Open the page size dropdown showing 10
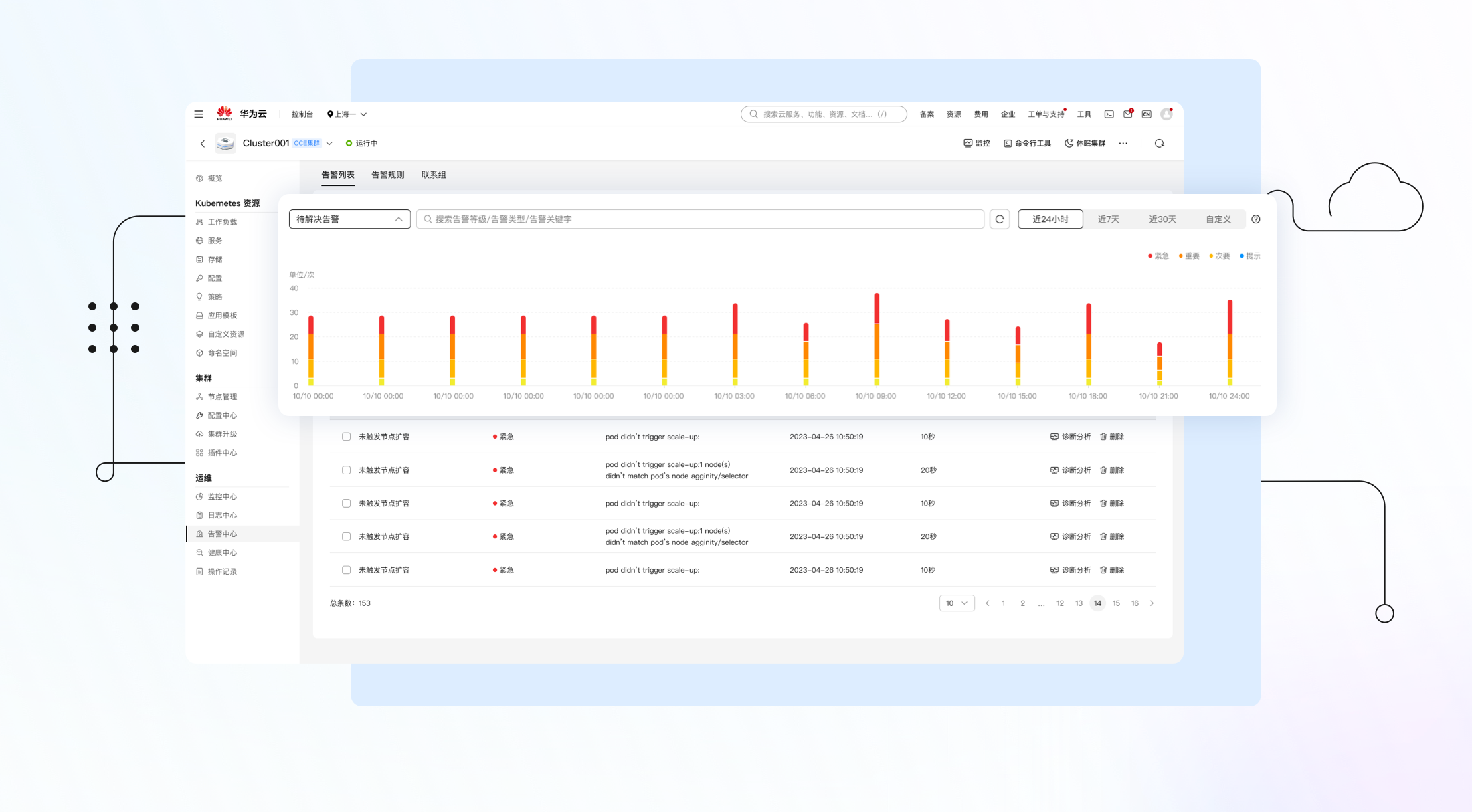Viewport: 1472px width, 812px height. point(956,603)
